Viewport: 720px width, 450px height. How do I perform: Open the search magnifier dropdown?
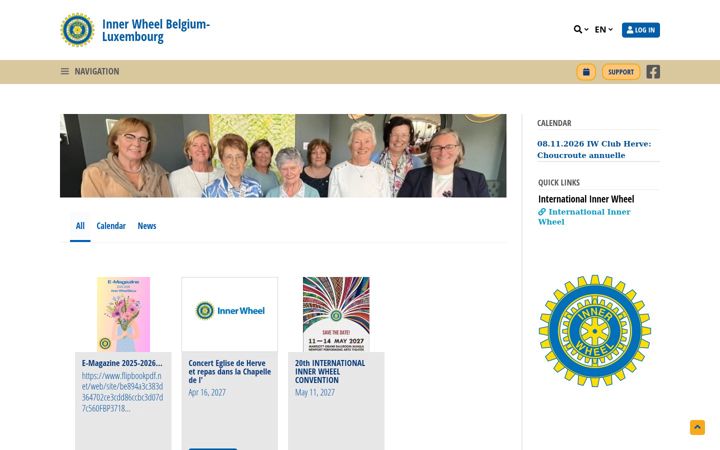tap(581, 29)
